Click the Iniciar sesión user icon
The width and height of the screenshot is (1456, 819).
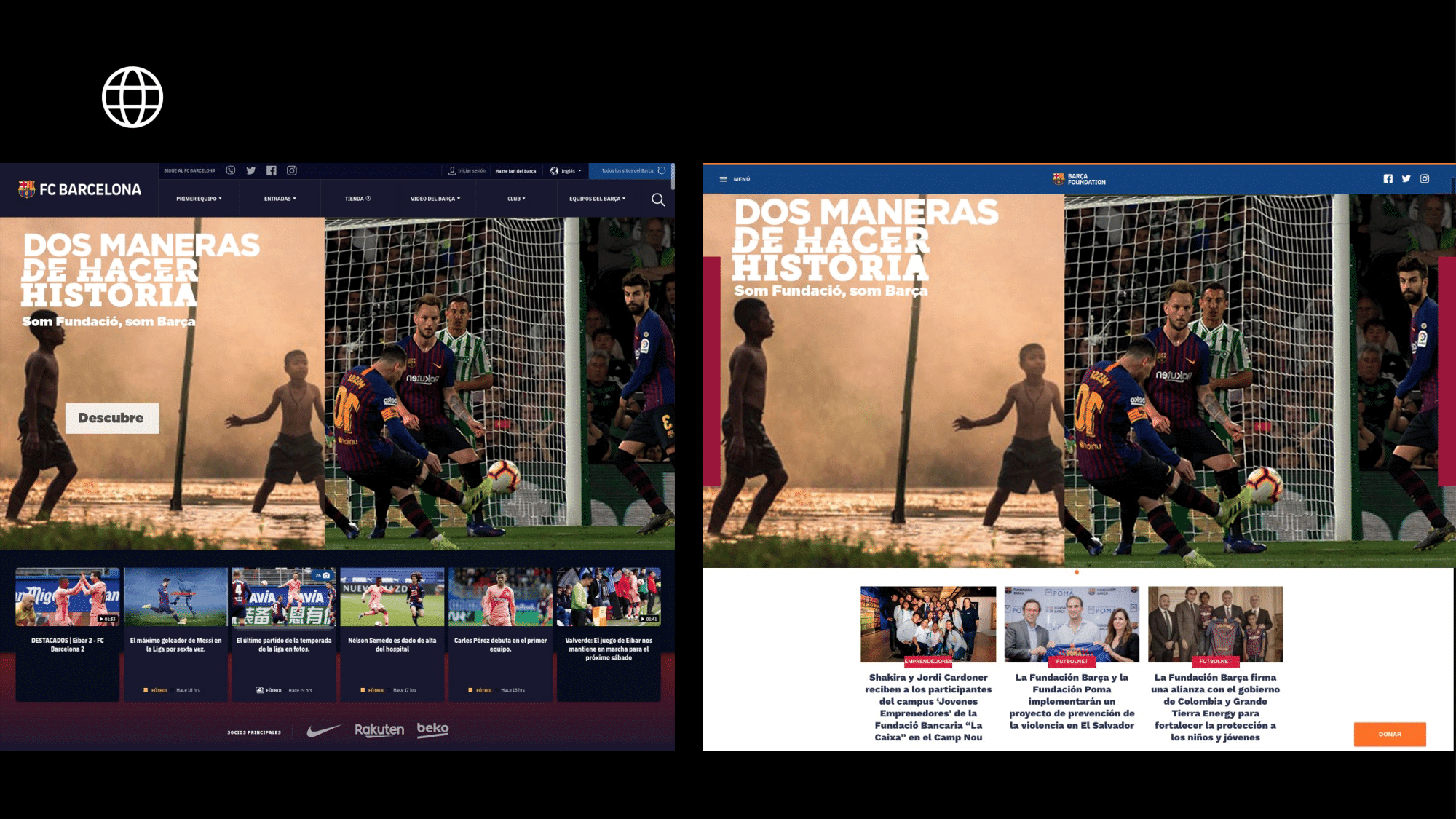pos(452,170)
